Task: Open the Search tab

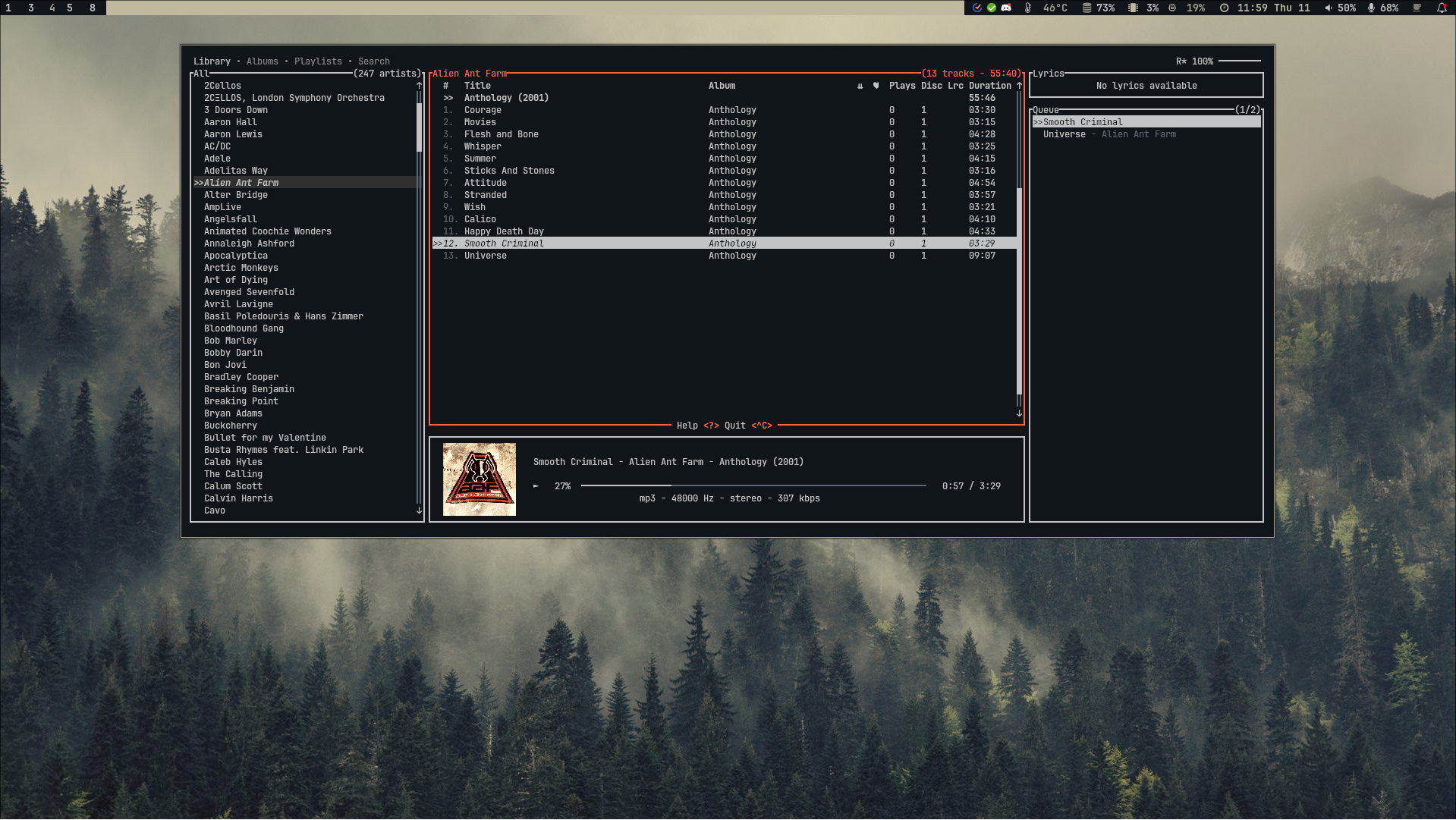Action: pos(374,61)
